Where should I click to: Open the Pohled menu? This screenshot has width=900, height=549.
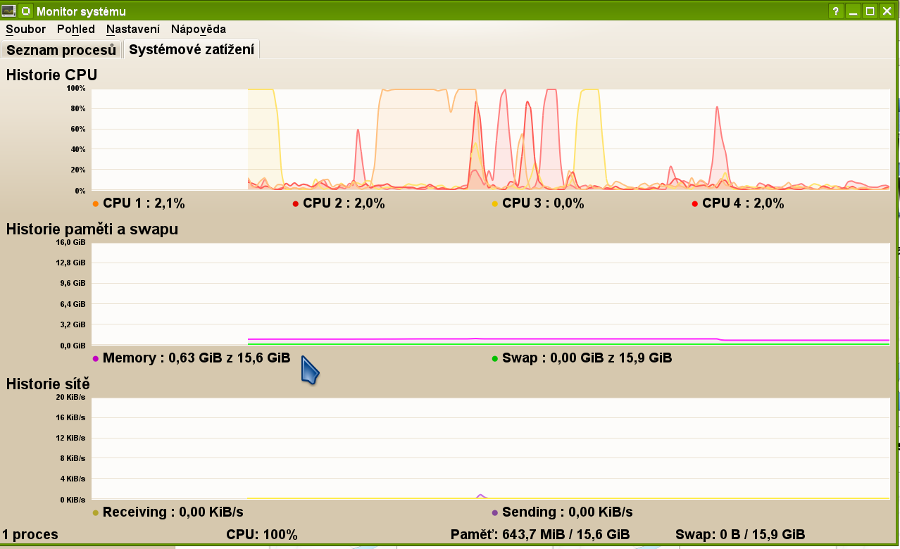76,29
